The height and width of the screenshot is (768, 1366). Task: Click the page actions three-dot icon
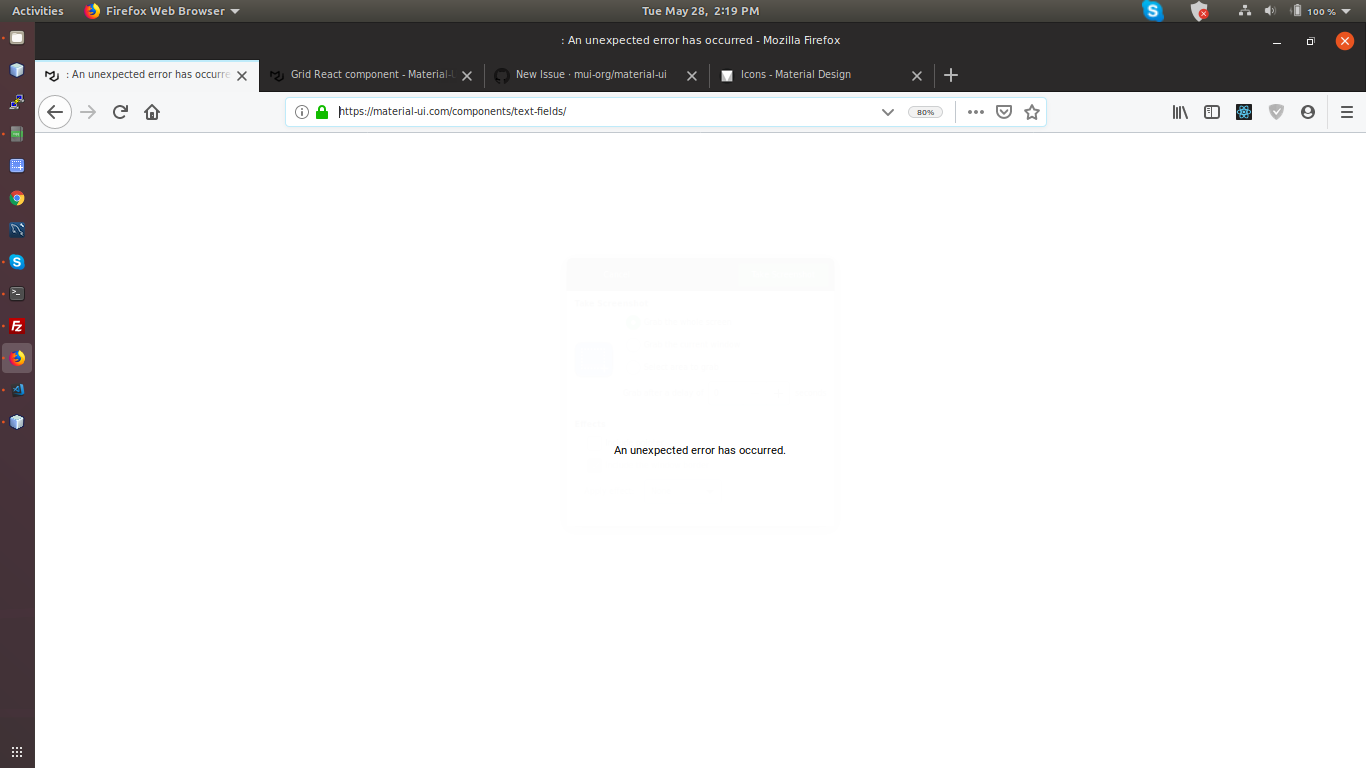[975, 112]
